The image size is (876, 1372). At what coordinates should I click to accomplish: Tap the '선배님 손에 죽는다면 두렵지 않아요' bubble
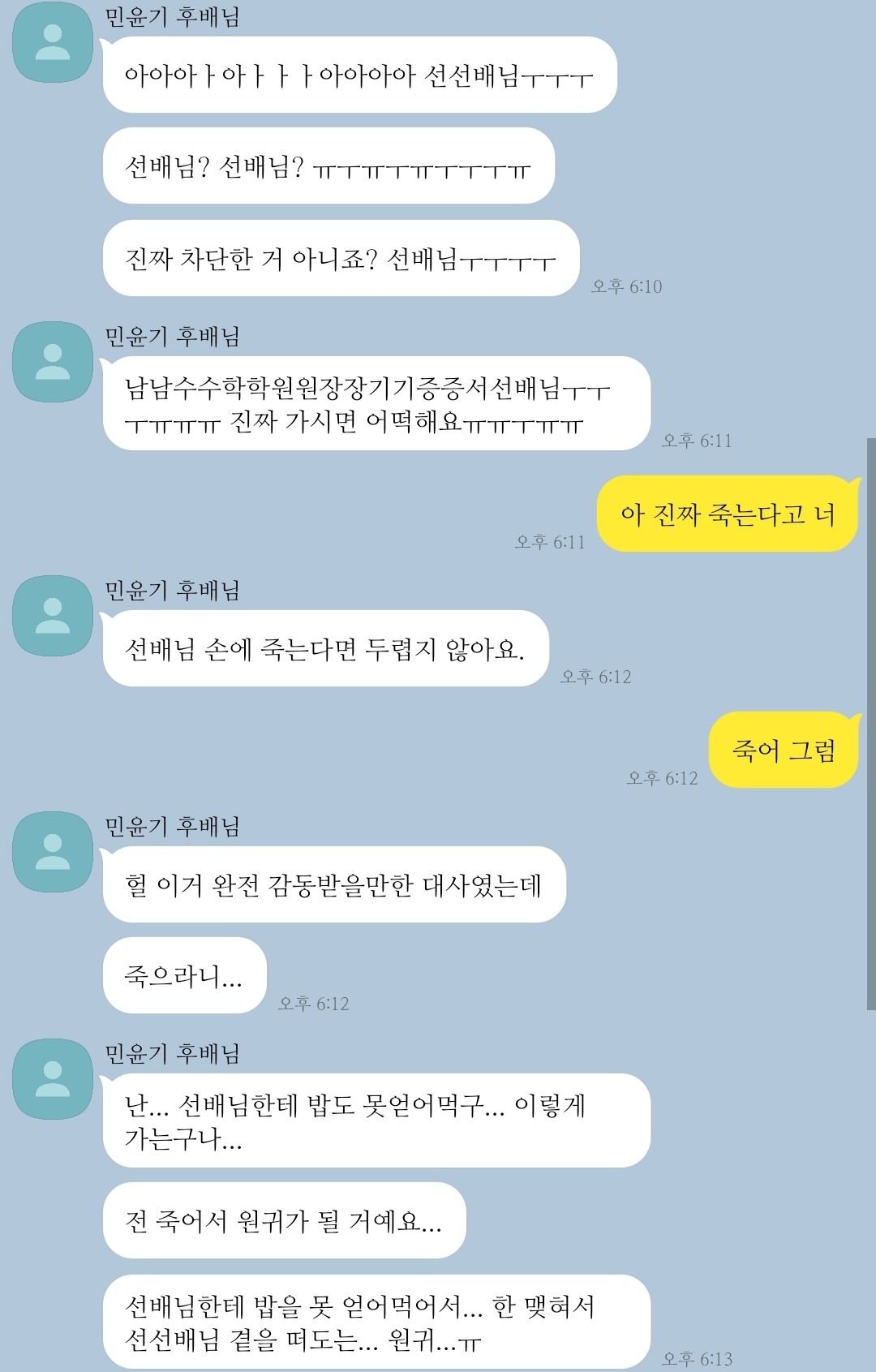point(325,648)
